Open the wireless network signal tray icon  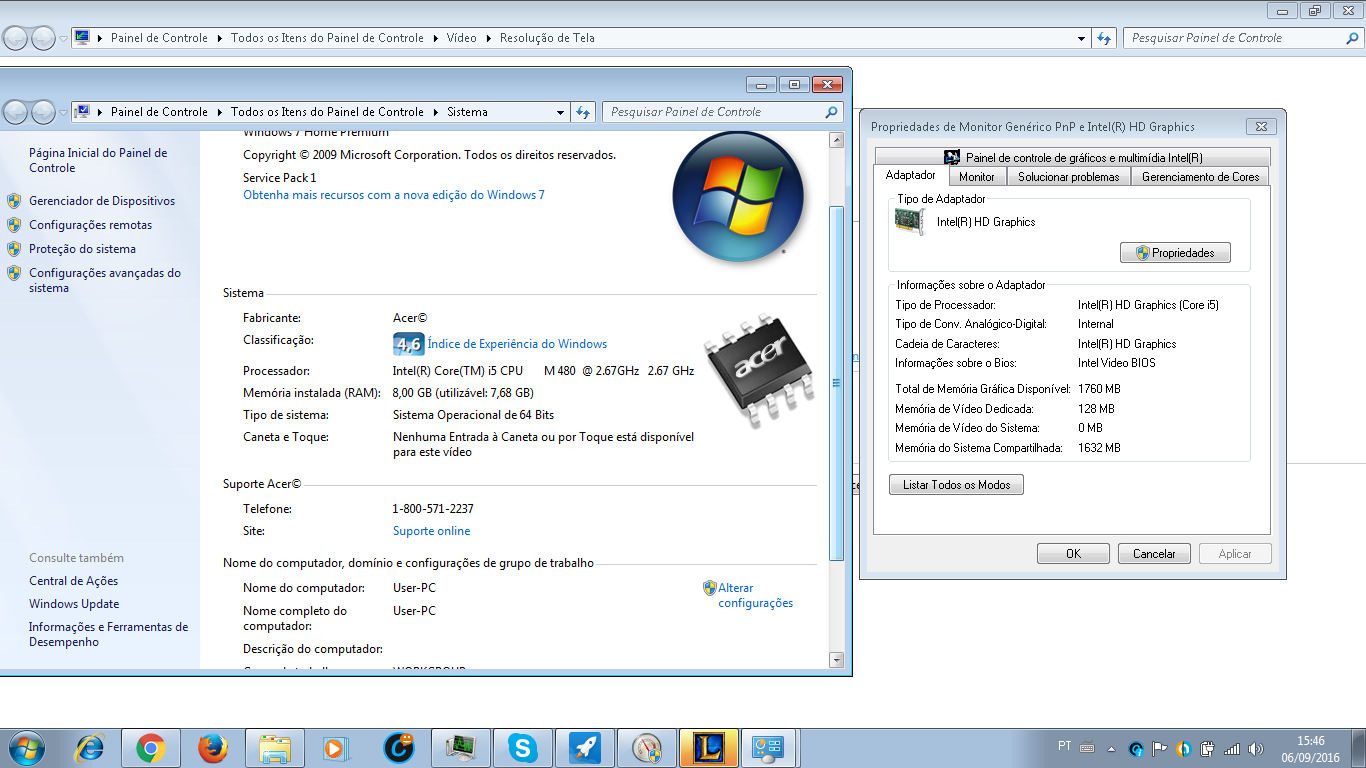[1232, 748]
